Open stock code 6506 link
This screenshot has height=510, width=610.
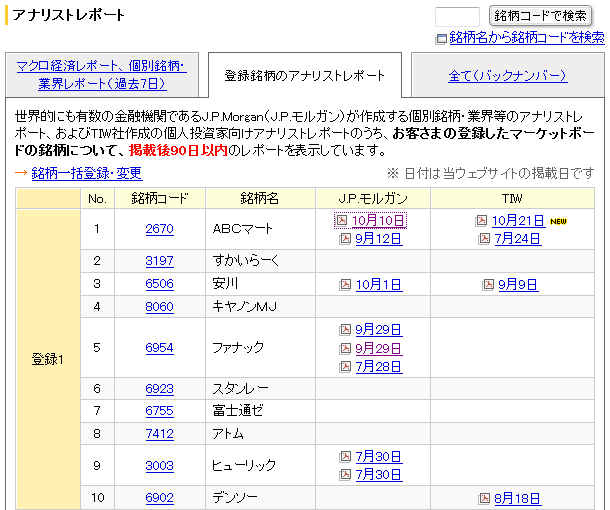[x=160, y=284]
